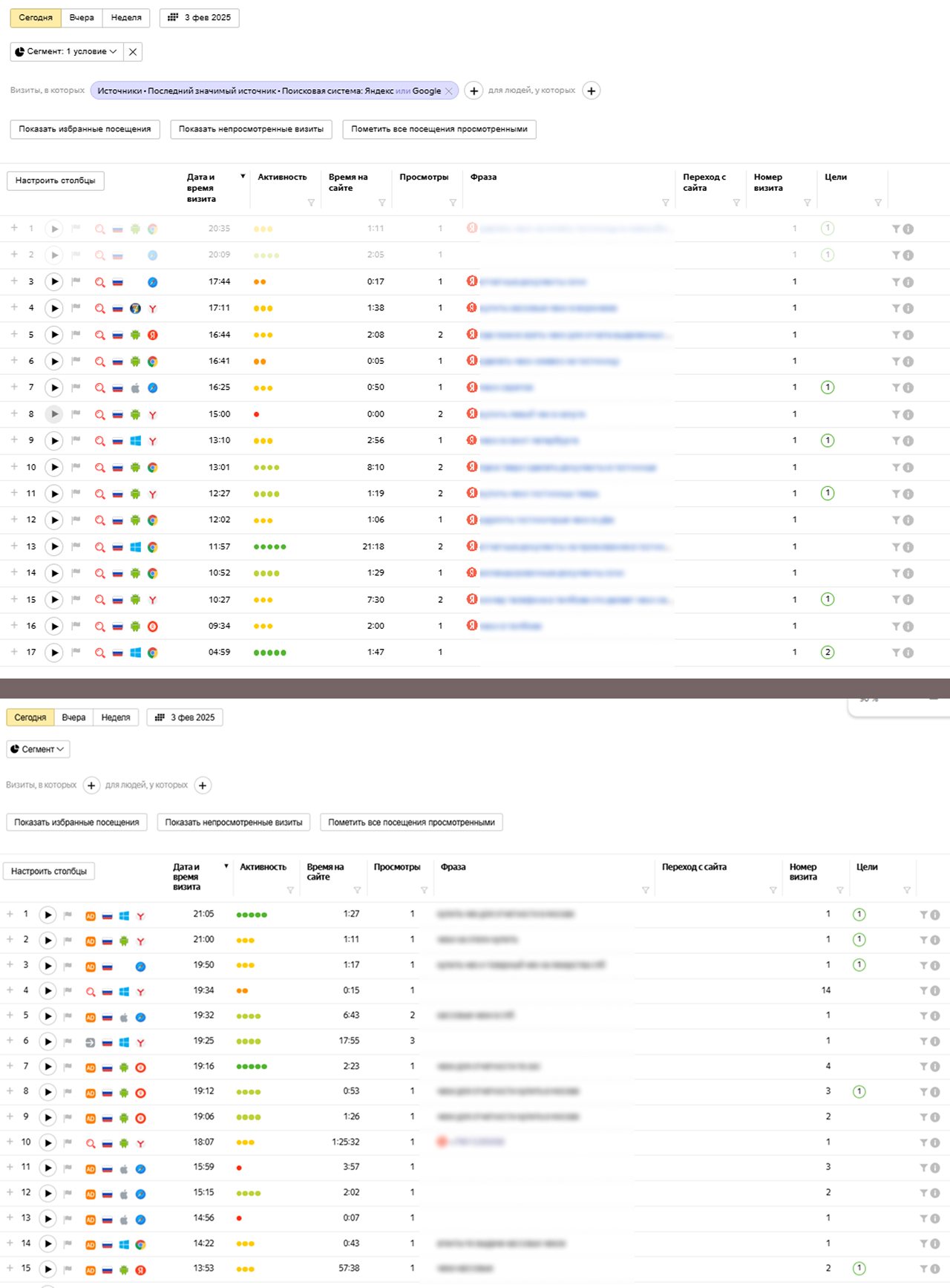Select 'Неделя' tab in the lower report
Screen dimensions: 950x1288
click(x=116, y=718)
